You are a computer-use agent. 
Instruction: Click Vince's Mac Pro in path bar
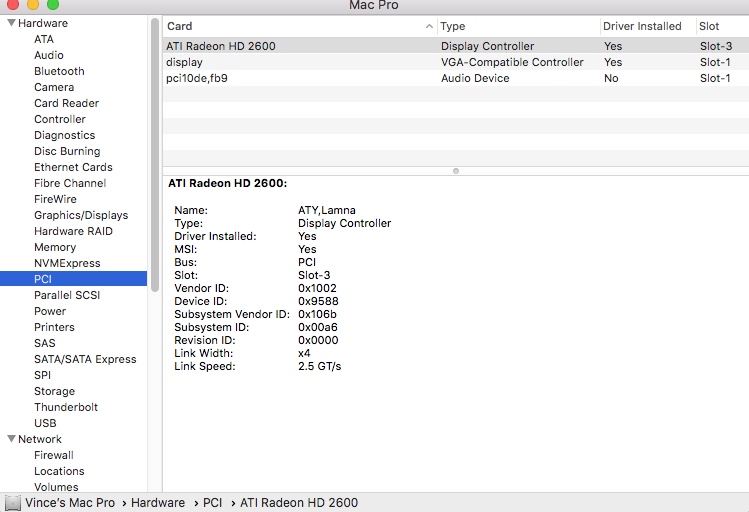click(x=70, y=503)
